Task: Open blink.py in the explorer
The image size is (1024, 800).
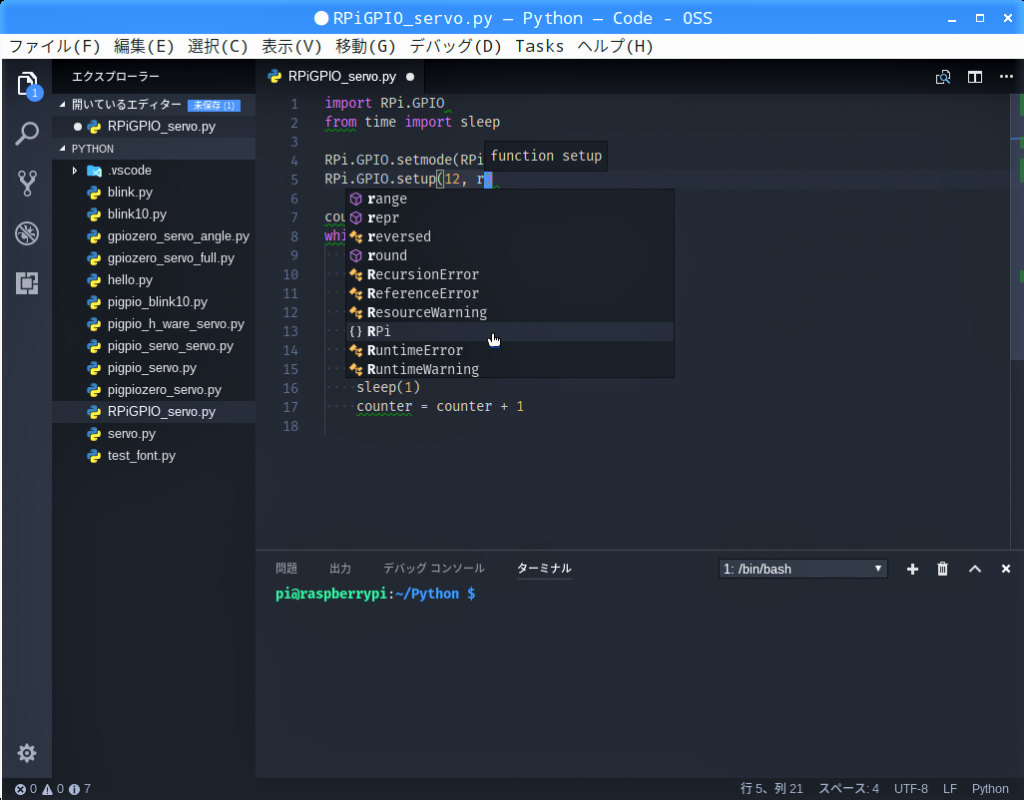Action: click(154, 192)
